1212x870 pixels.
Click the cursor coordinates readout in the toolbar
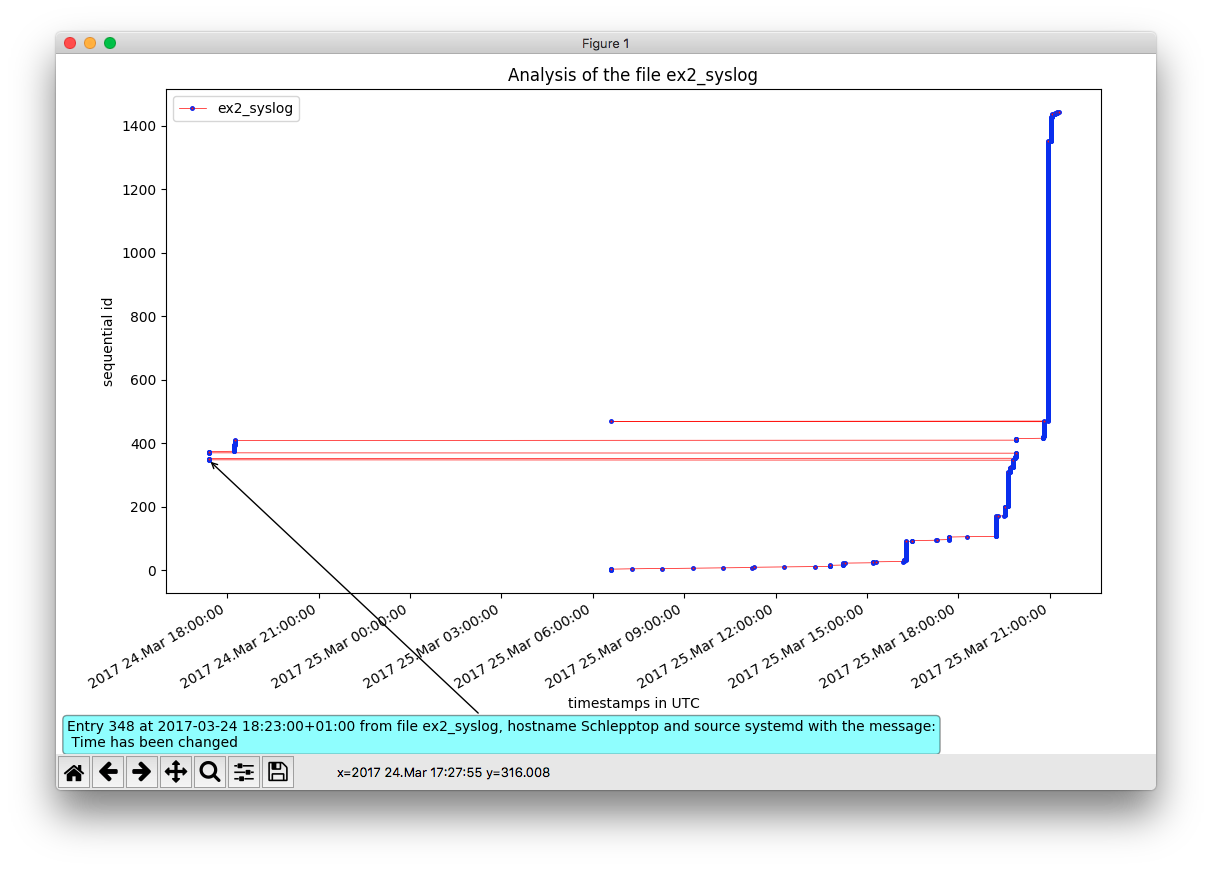443,773
